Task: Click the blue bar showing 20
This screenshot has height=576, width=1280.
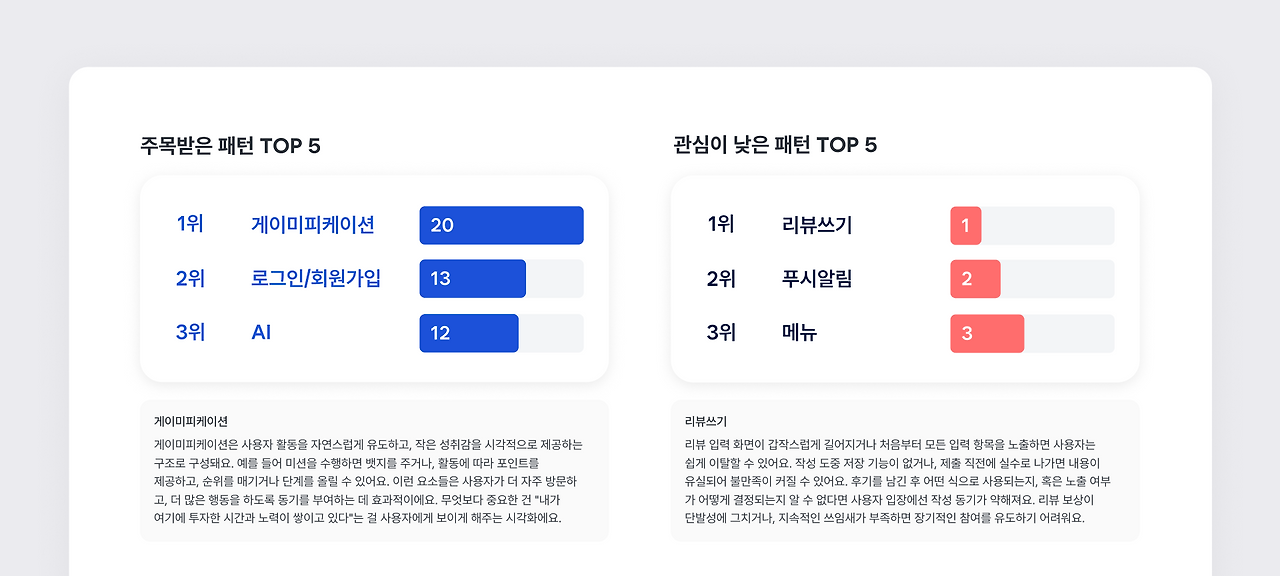Action: point(501,225)
